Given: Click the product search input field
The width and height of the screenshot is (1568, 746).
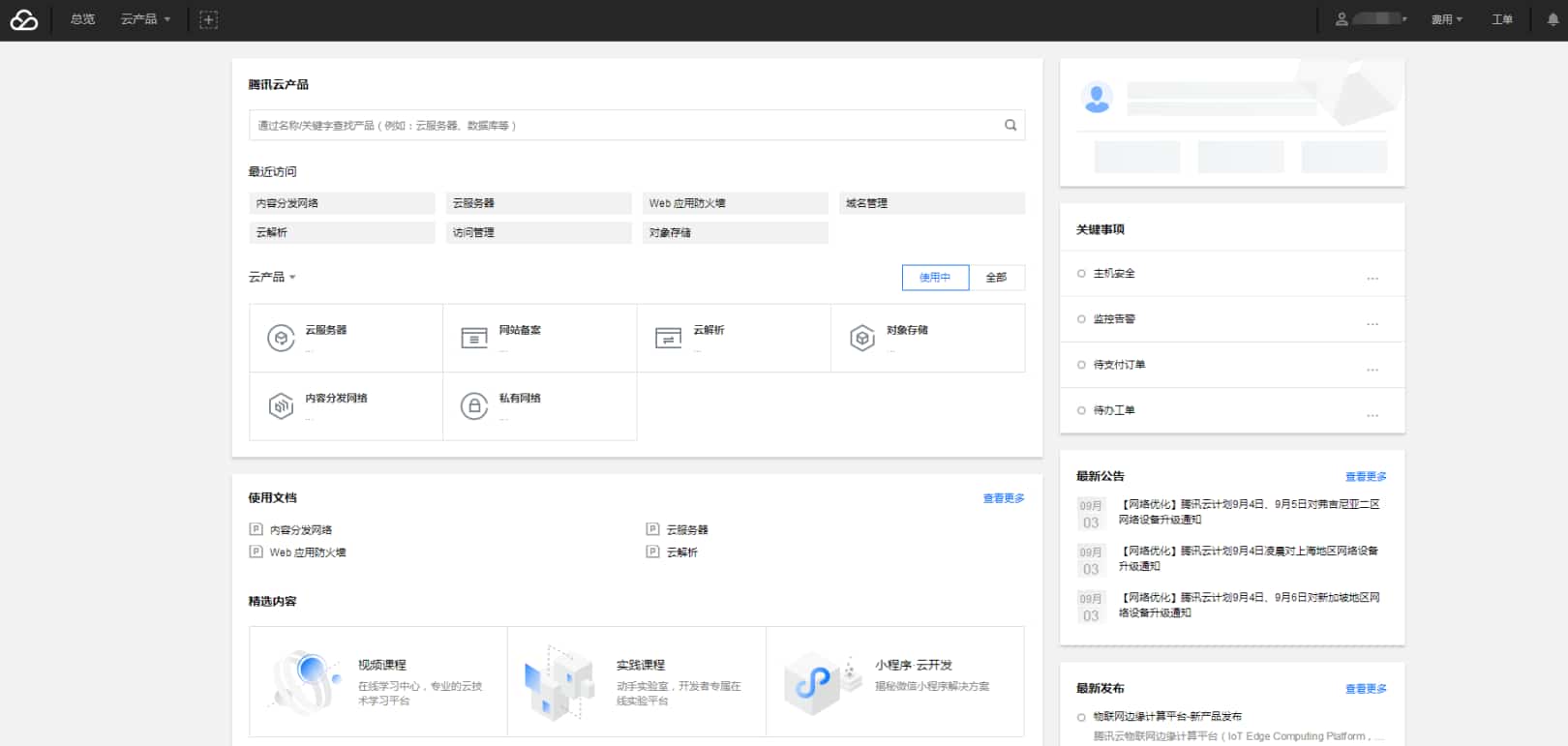Looking at the screenshot, I should pyautogui.click(x=619, y=125).
